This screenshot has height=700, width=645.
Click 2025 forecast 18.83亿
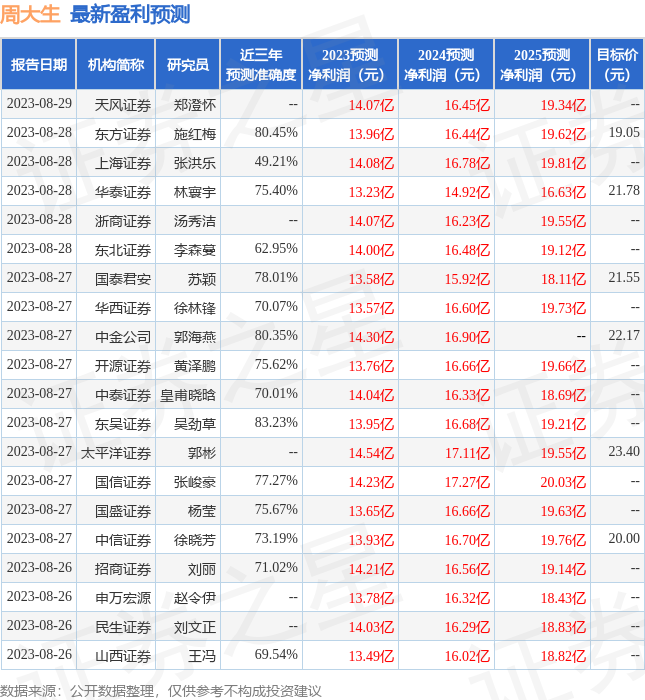[x=563, y=628]
